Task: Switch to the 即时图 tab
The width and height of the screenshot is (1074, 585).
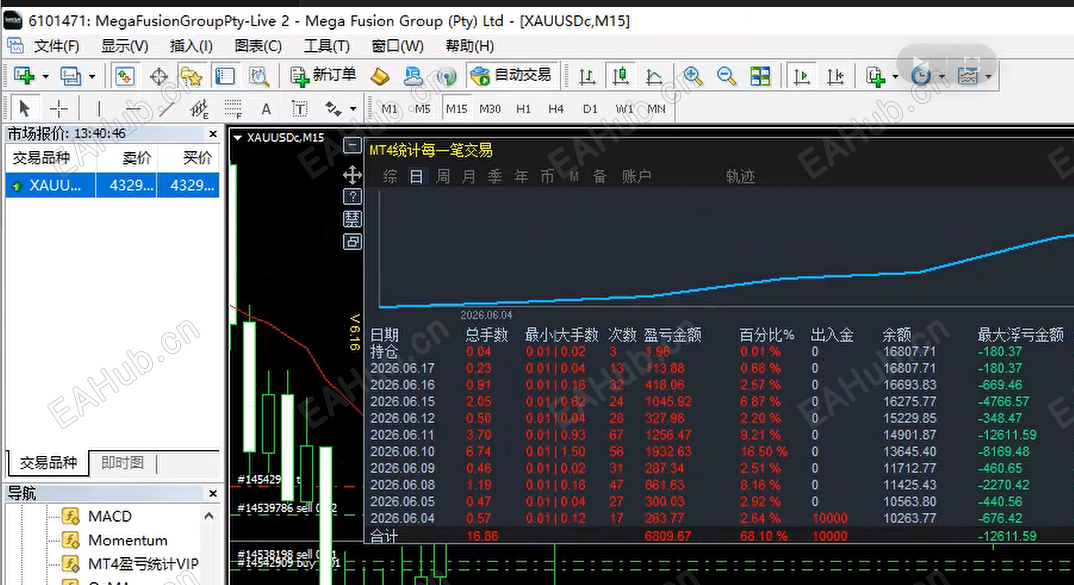Action: (123, 462)
